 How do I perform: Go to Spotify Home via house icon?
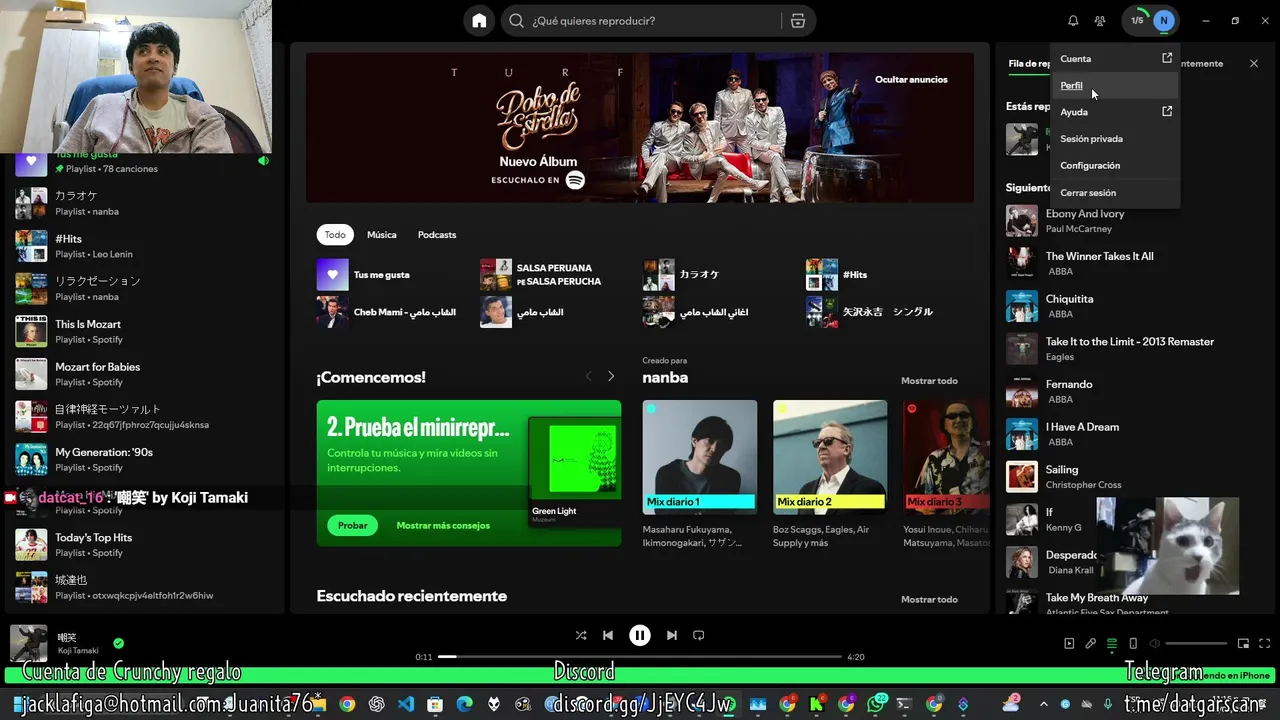click(x=479, y=21)
